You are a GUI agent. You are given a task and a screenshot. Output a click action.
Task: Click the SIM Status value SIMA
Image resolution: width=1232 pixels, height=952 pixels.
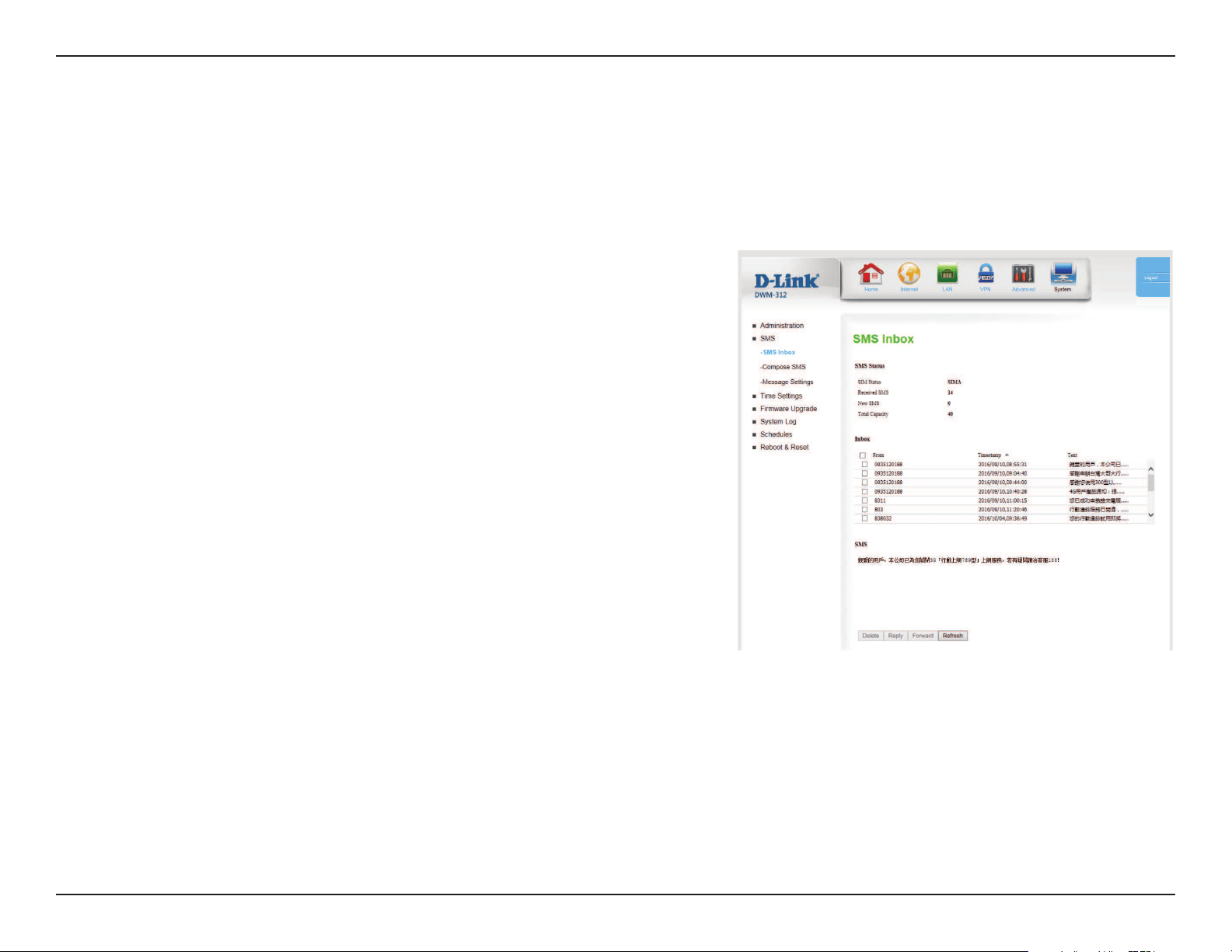click(955, 382)
